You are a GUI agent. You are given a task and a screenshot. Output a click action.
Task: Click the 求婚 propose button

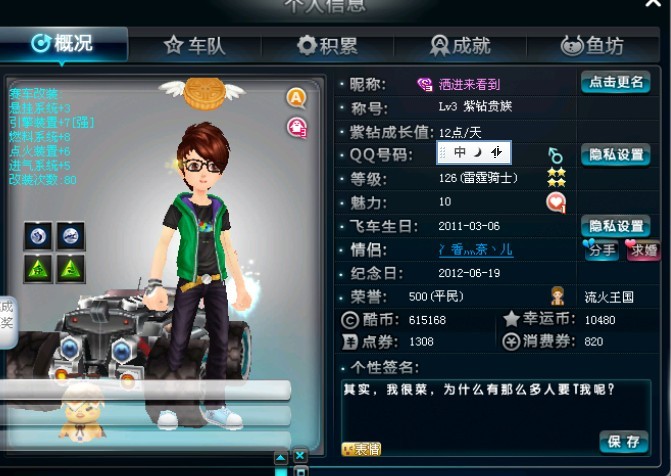click(x=643, y=249)
